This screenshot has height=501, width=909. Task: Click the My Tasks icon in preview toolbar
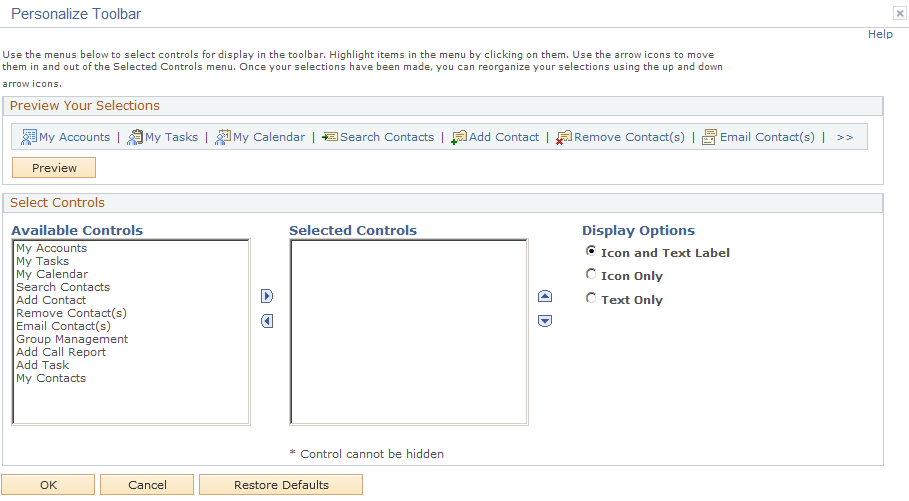135,137
